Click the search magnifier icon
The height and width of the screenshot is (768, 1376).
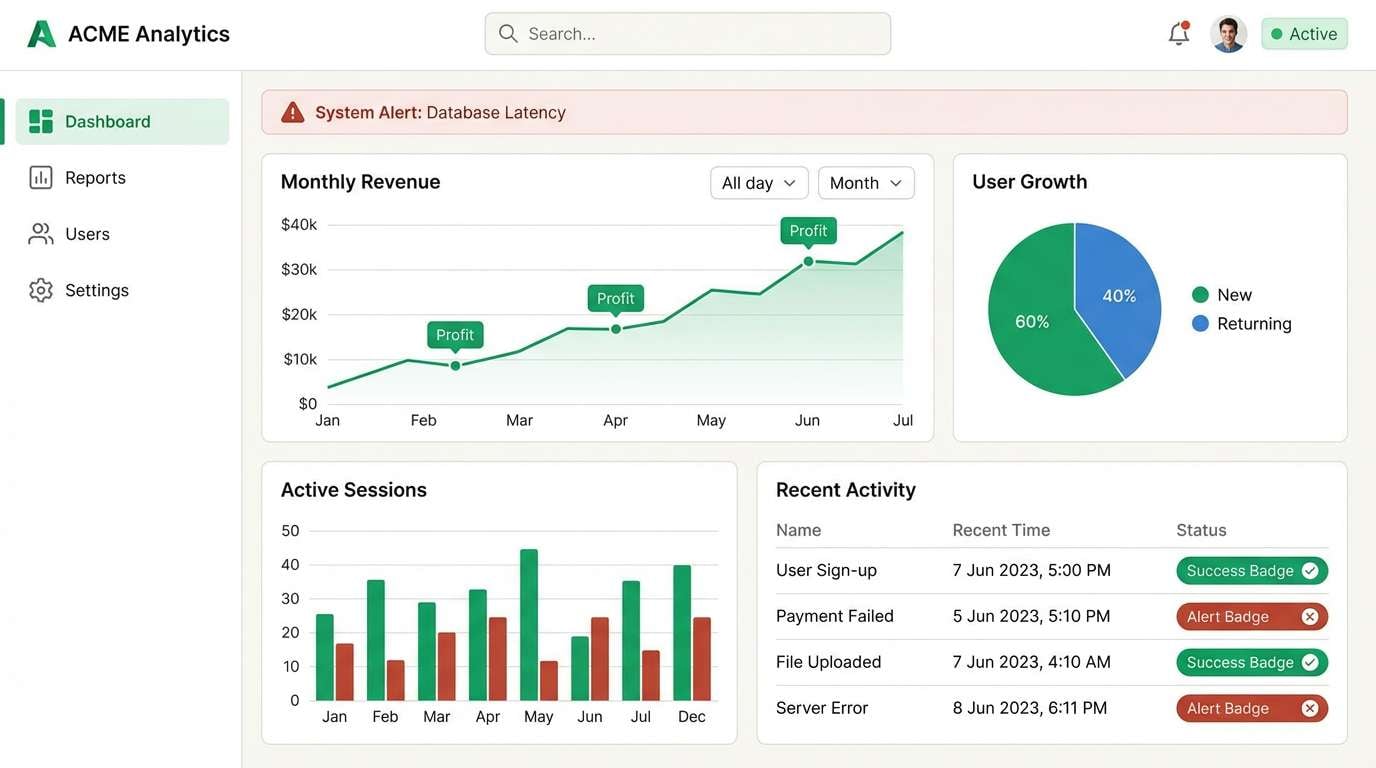508,33
